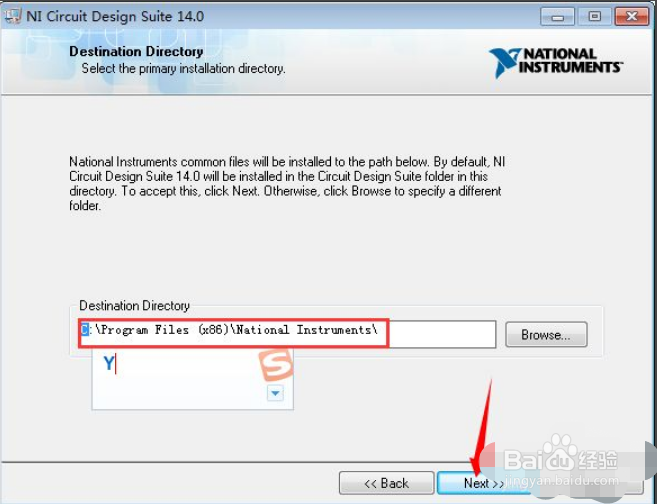Click the "National Instruments common files" description paragraph
This screenshot has width=657, height=504.
(x=287, y=184)
